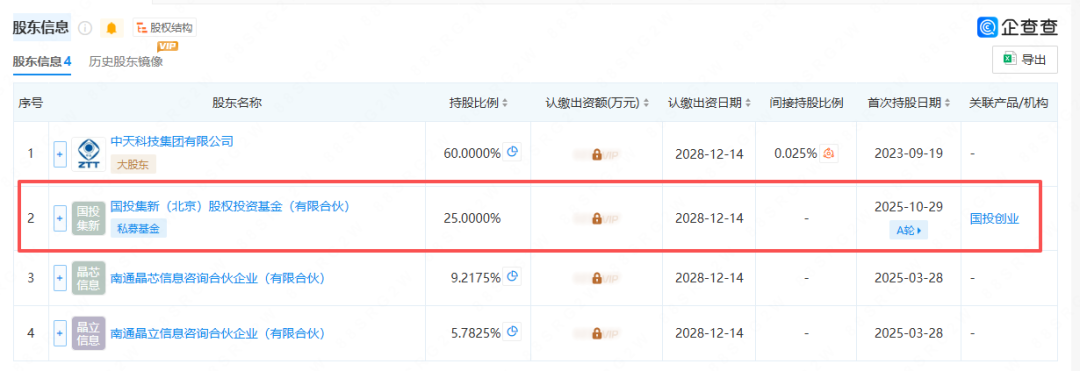This screenshot has width=1080, height=371.
Task: Expand the 中天科技集团有限公司 row
Action: pos(60,153)
